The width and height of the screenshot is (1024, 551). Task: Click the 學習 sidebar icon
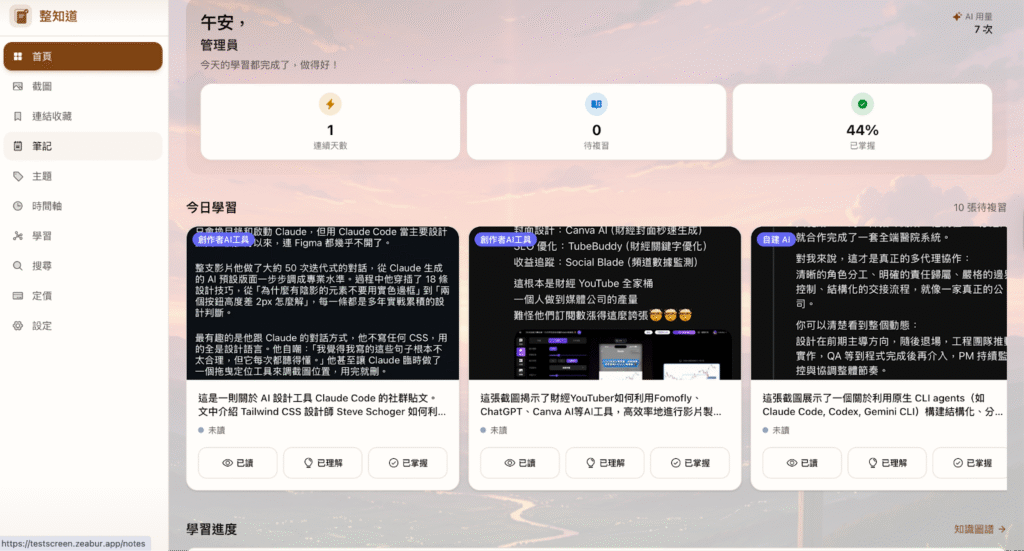[x=18, y=236]
